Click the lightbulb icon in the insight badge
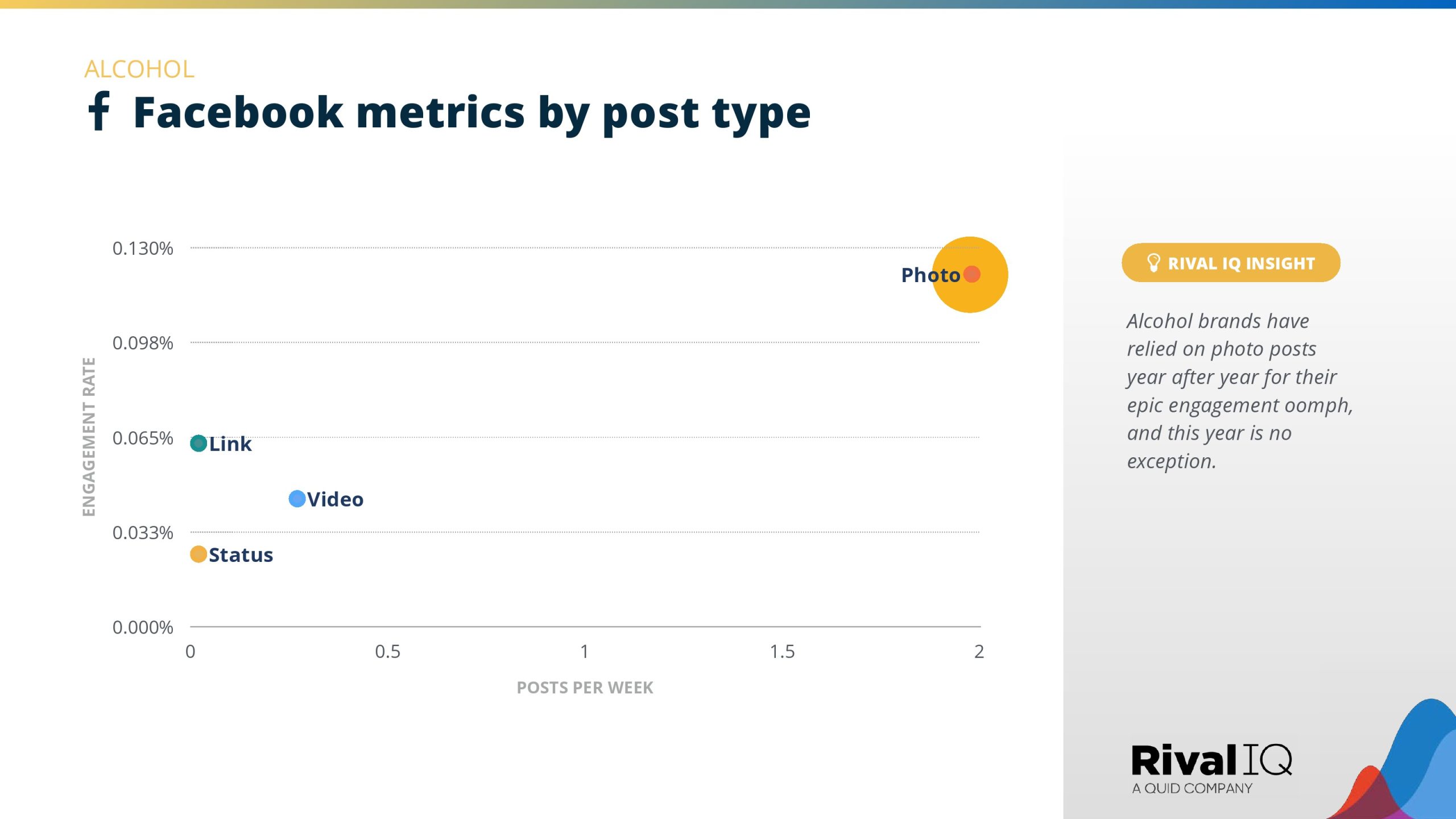The height and width of the screenshot is (819, 1456). click(1153, 263)
